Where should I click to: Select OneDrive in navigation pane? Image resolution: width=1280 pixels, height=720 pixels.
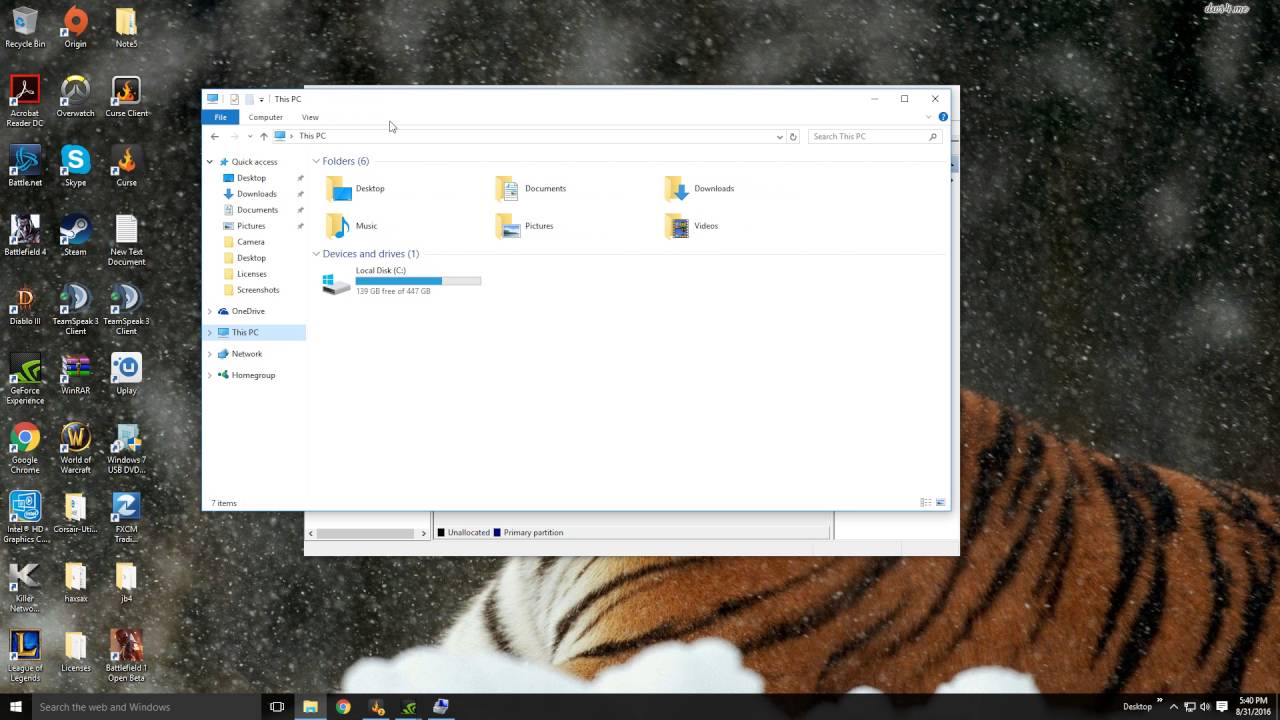(248, 311)
